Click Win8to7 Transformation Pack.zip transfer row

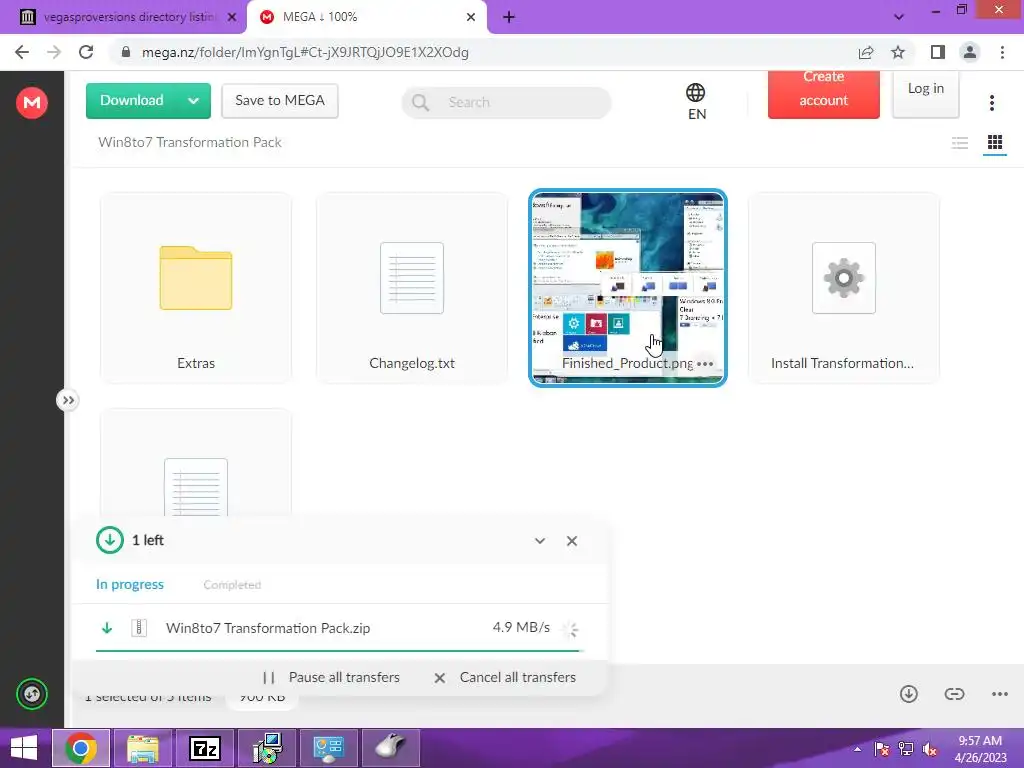pyautogui.click(x=339, y=628)
